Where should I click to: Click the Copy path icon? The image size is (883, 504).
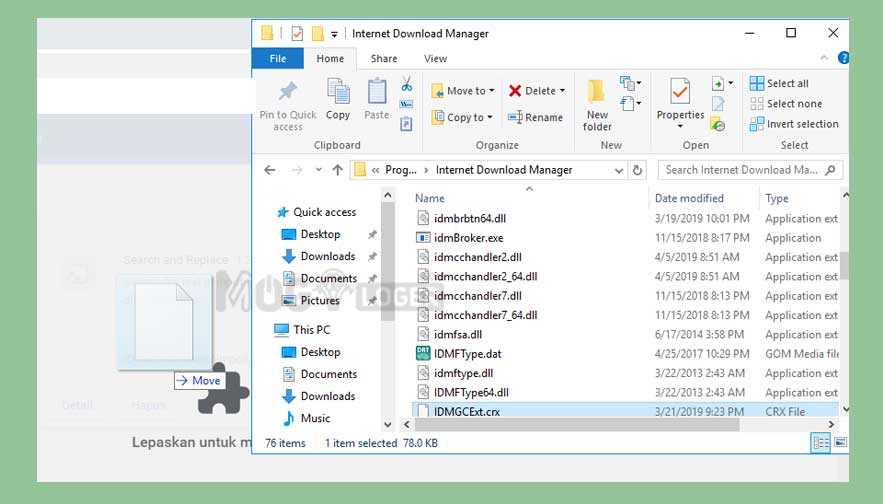[406, 104]
